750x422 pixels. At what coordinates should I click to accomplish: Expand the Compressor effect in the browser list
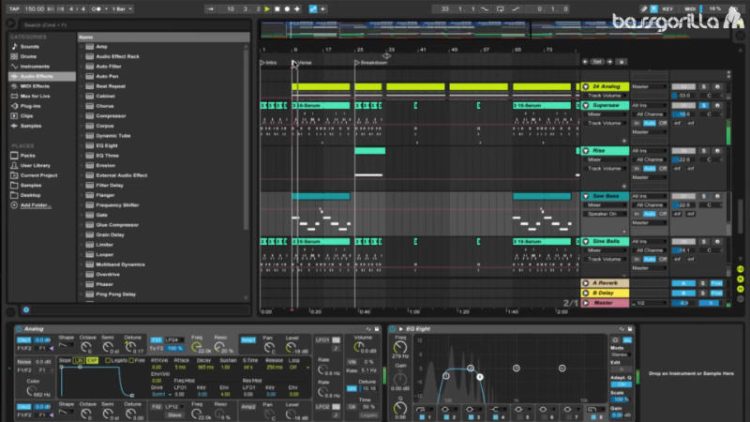point(83,115)
